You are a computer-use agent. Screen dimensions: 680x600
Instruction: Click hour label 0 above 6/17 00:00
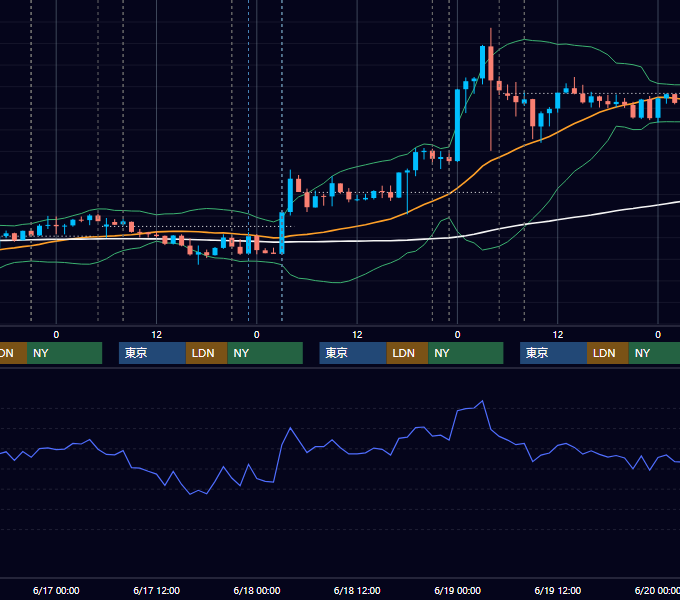pos(56,335)
